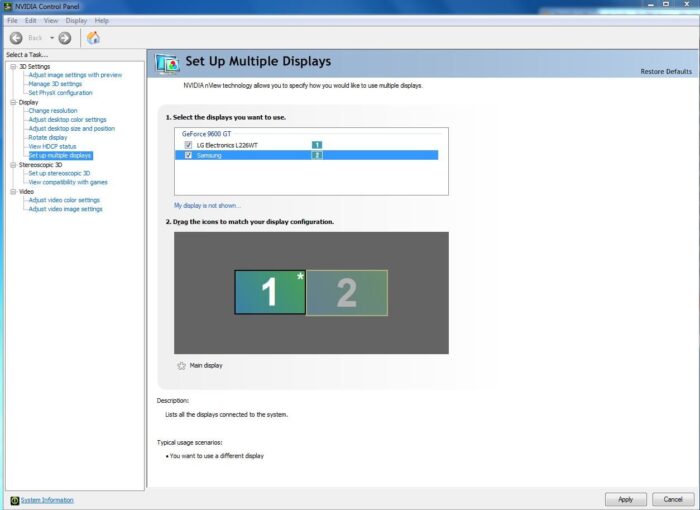The width and height of the screenshot is (700, 510).
Task: Uncheck the Samsung display checkbox
Action: (x=188, y=155)
